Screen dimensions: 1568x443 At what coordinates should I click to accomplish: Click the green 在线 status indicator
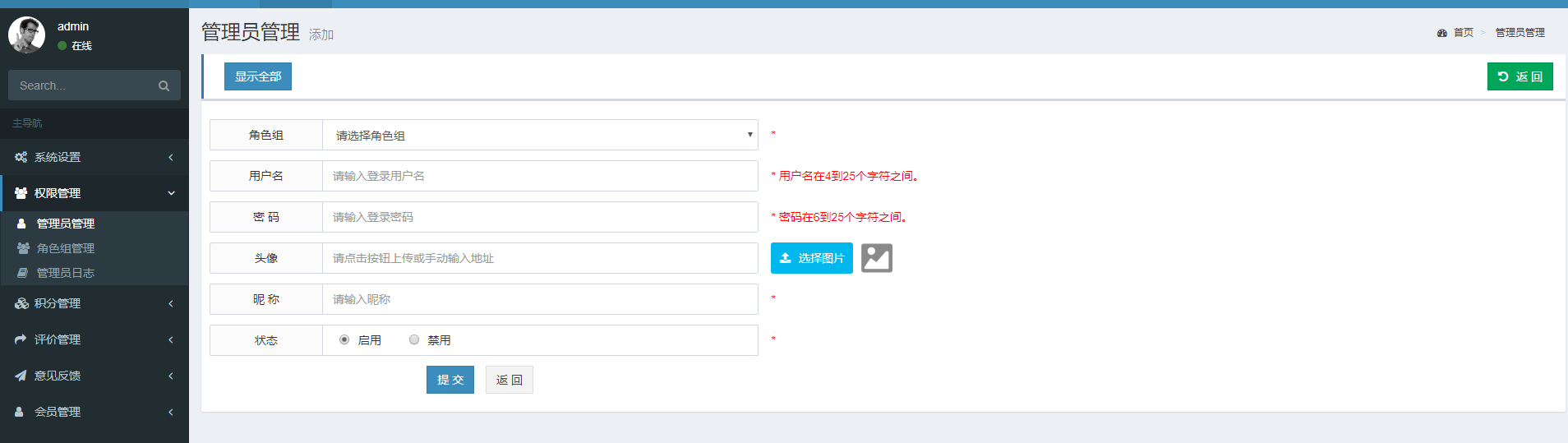(x=62, y=46)
